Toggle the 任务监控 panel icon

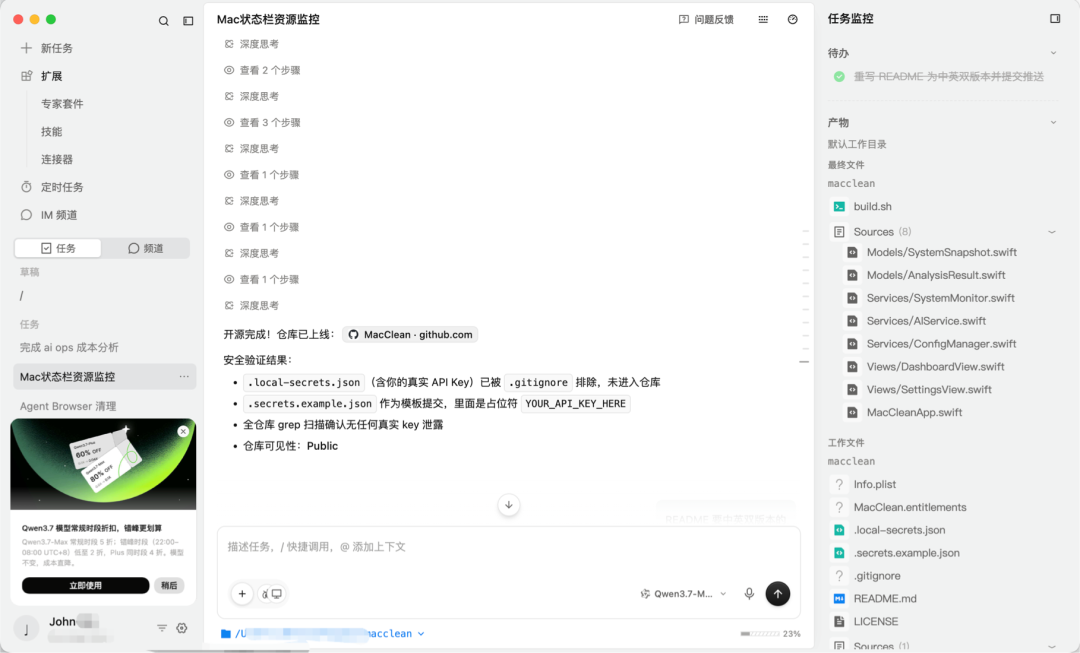pyautogui.click(x=1055, y=19)
